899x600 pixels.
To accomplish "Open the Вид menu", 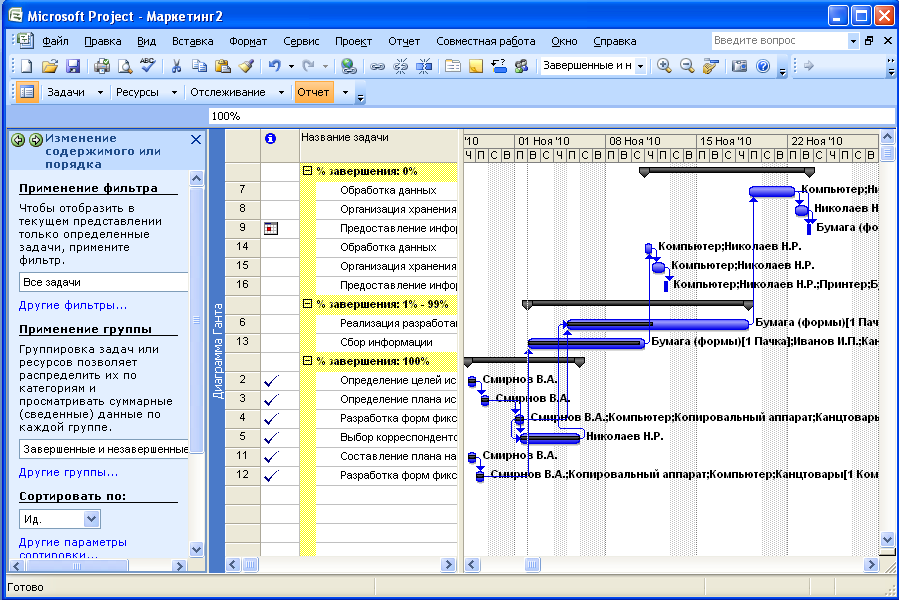I will [146, 41].
